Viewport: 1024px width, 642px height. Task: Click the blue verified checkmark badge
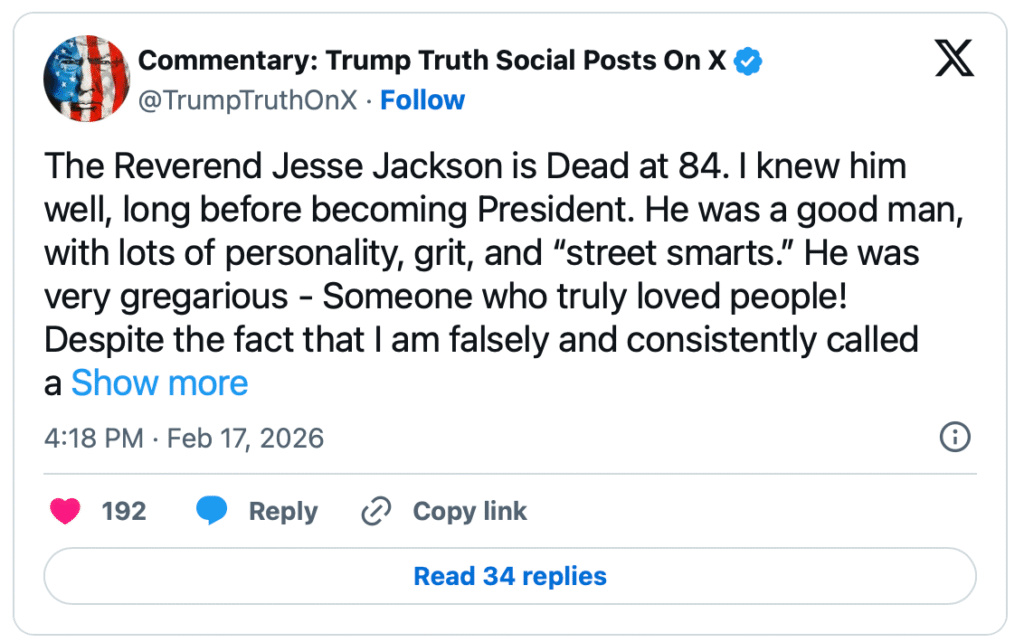pos(748,62)
